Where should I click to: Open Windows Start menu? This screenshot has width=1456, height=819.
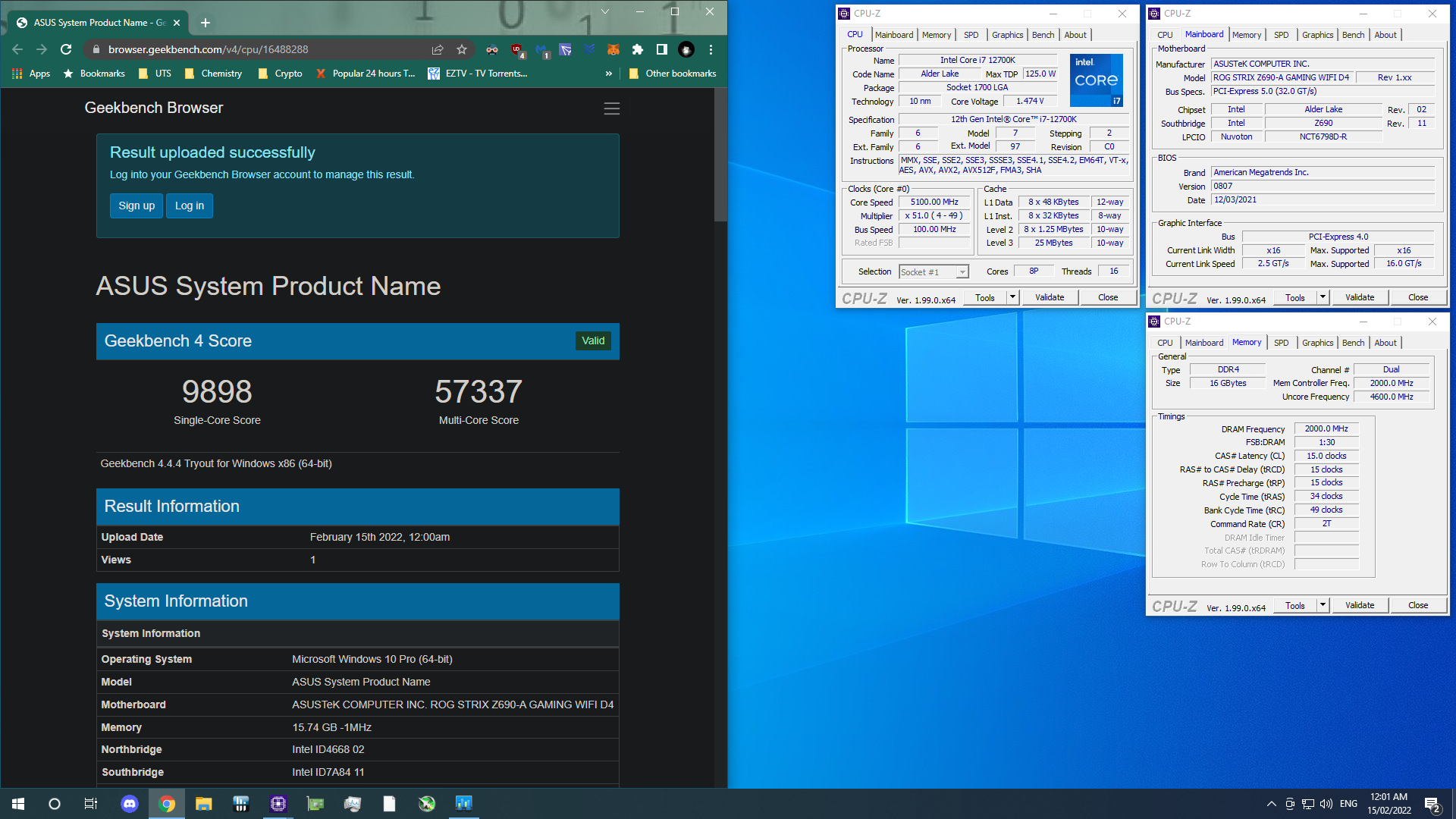pos(18,804)
